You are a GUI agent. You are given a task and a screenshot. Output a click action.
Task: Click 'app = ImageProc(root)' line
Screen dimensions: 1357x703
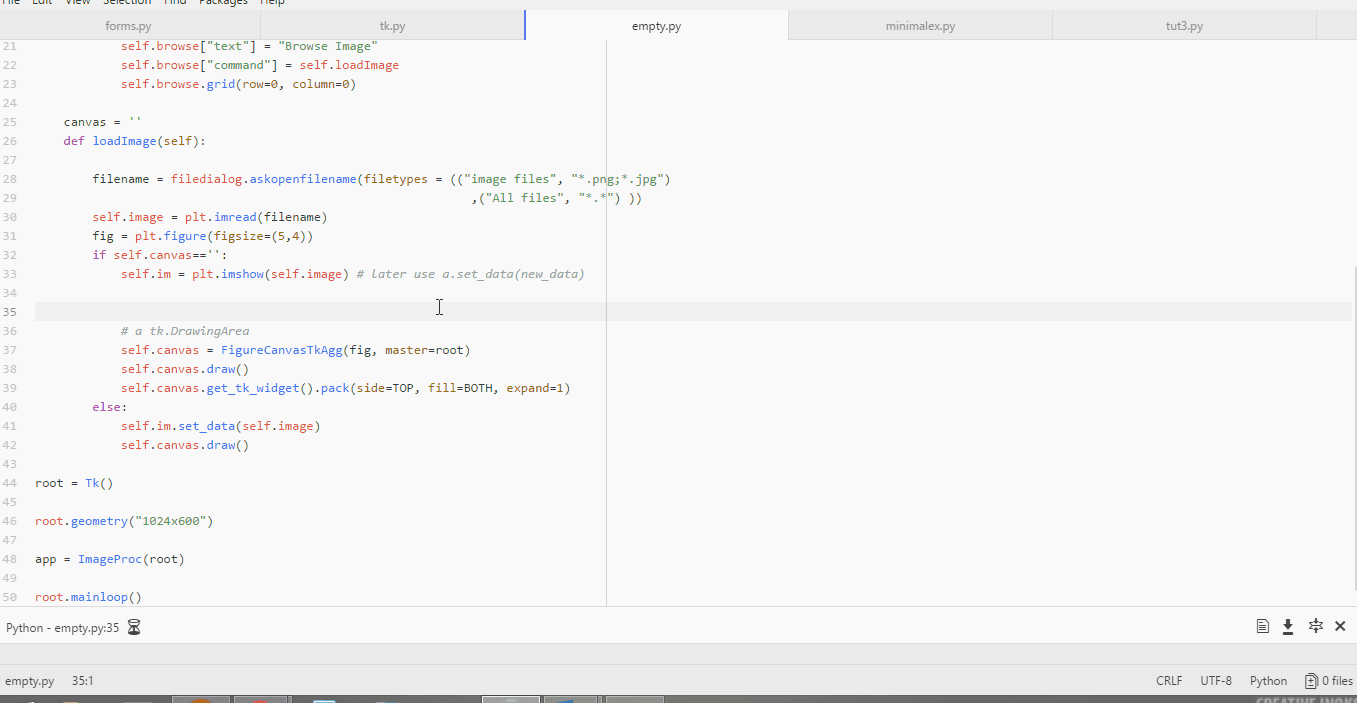tap(110, 559)
